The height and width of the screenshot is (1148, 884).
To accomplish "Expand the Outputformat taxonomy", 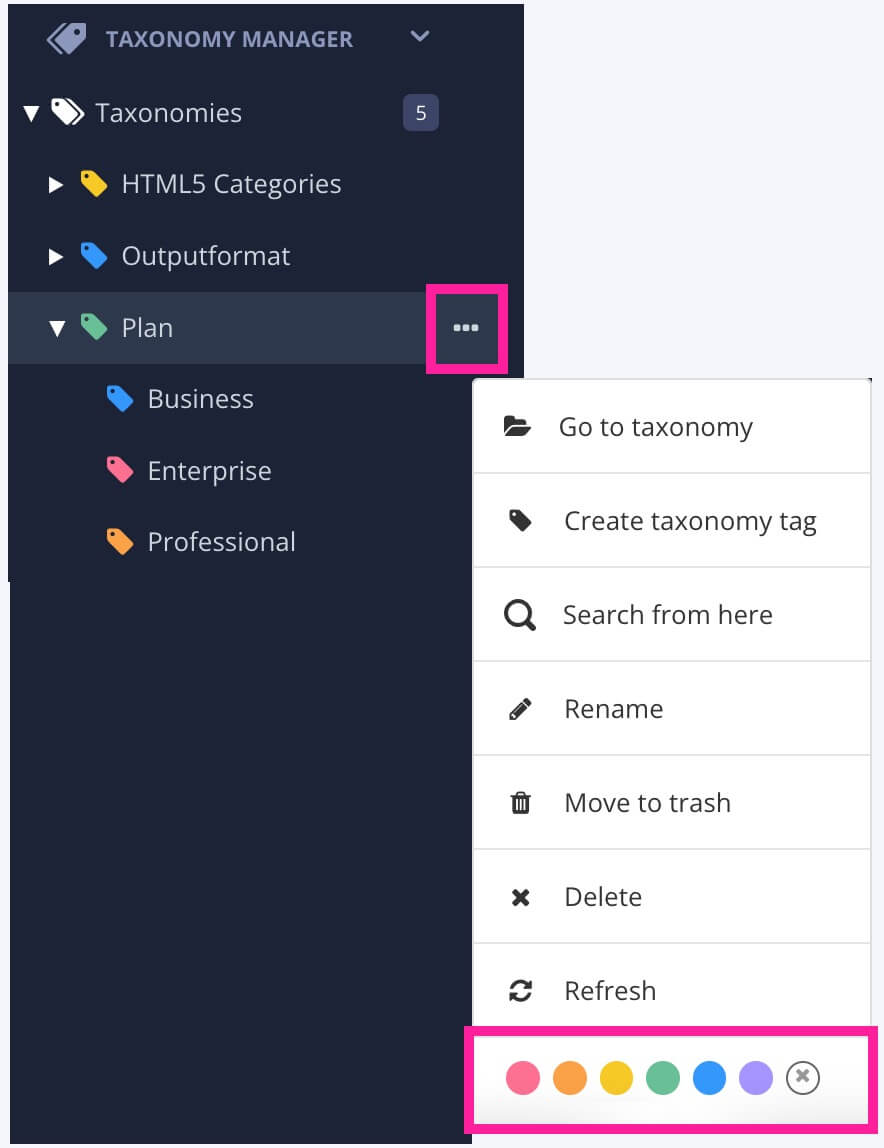I will [55, 256].
